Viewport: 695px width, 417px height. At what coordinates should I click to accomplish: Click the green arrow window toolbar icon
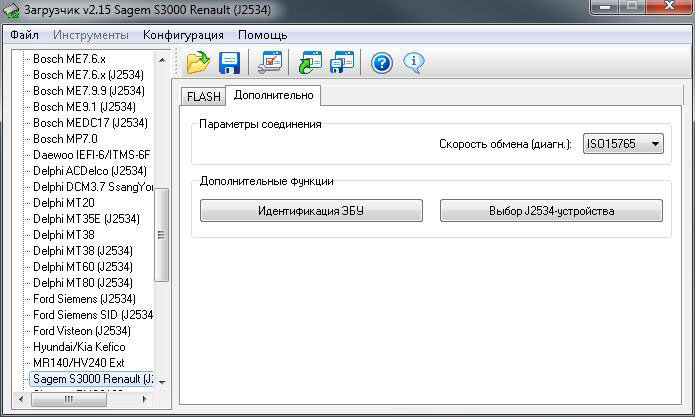pos(310,63)
